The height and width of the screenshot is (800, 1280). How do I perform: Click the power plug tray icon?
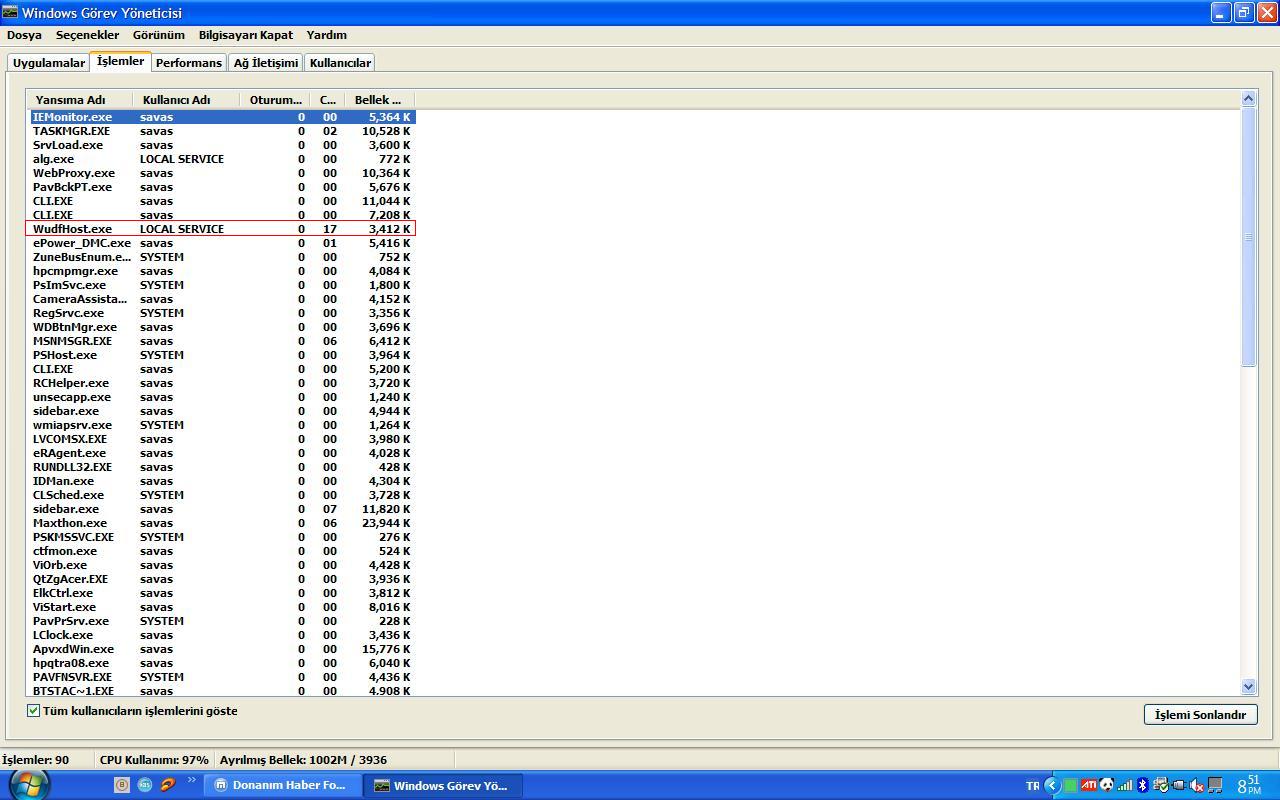(1179, 785)
